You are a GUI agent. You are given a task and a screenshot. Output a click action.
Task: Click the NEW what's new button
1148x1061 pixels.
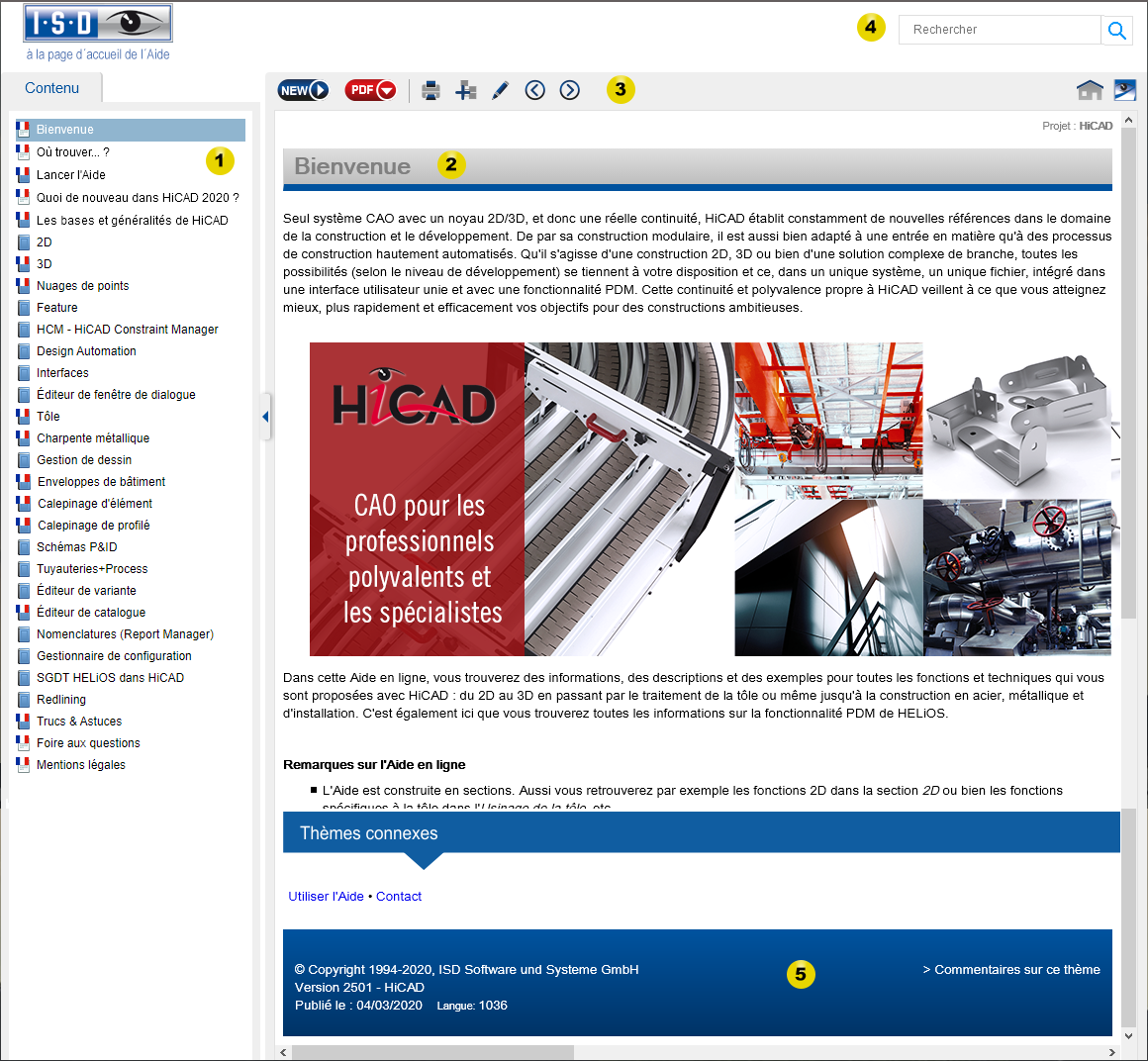click(303, 90)
